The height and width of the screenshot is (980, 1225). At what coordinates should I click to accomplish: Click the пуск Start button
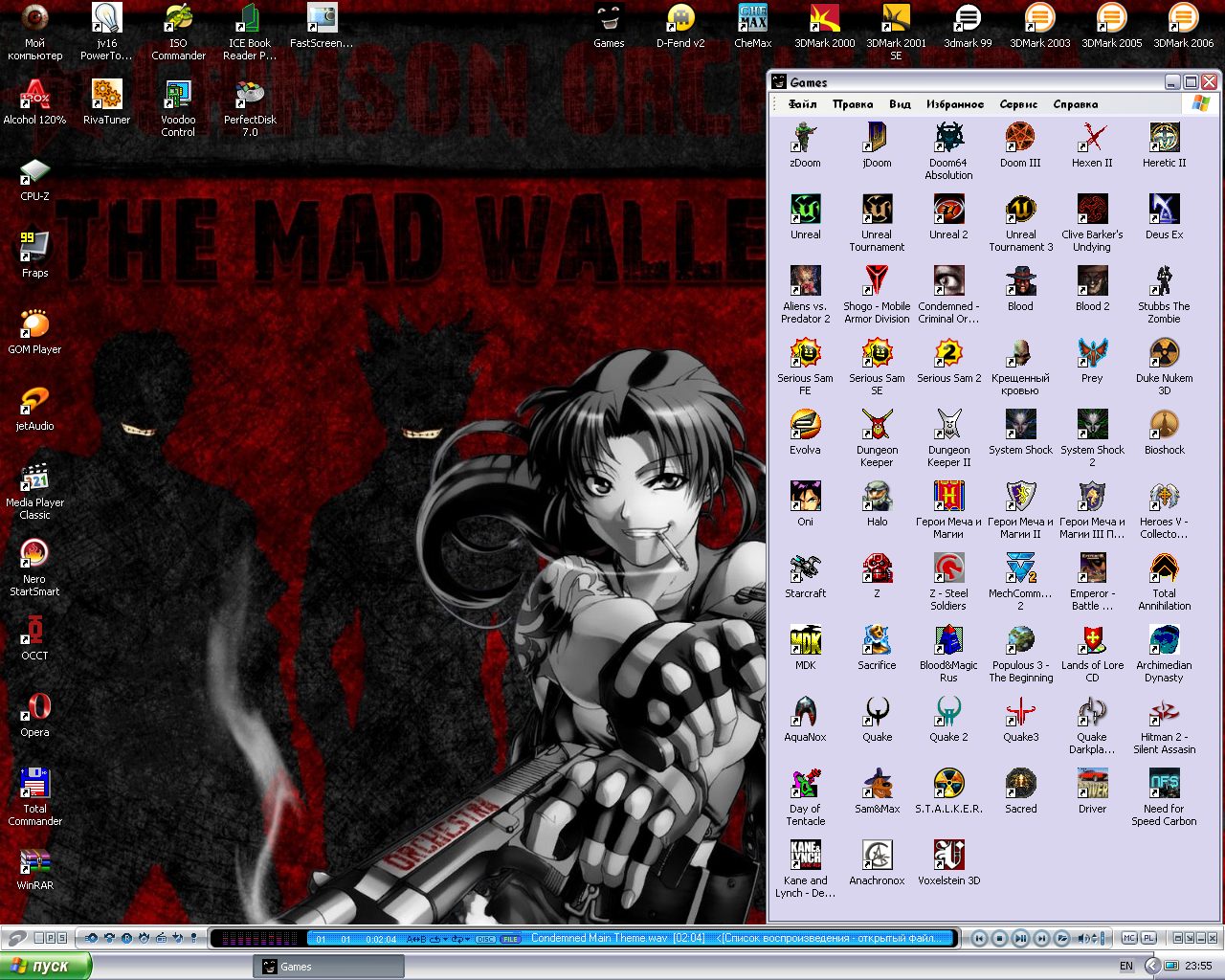coord(46,966)
